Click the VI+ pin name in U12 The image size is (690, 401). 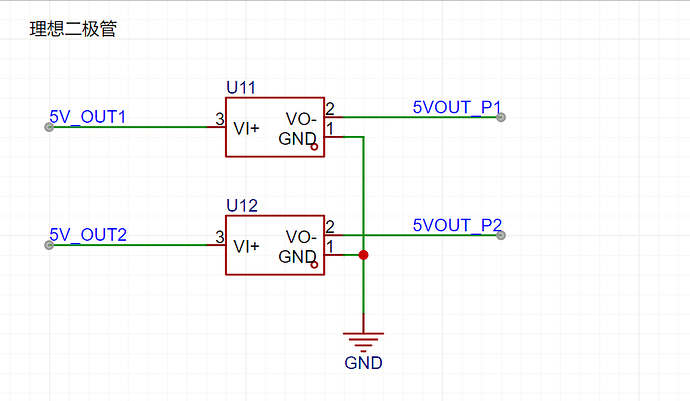247,246
